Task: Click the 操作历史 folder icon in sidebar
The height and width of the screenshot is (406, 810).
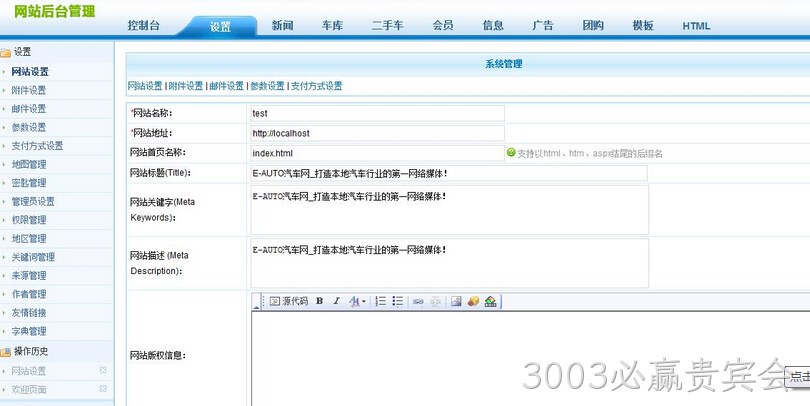Action: pos(6,352)
